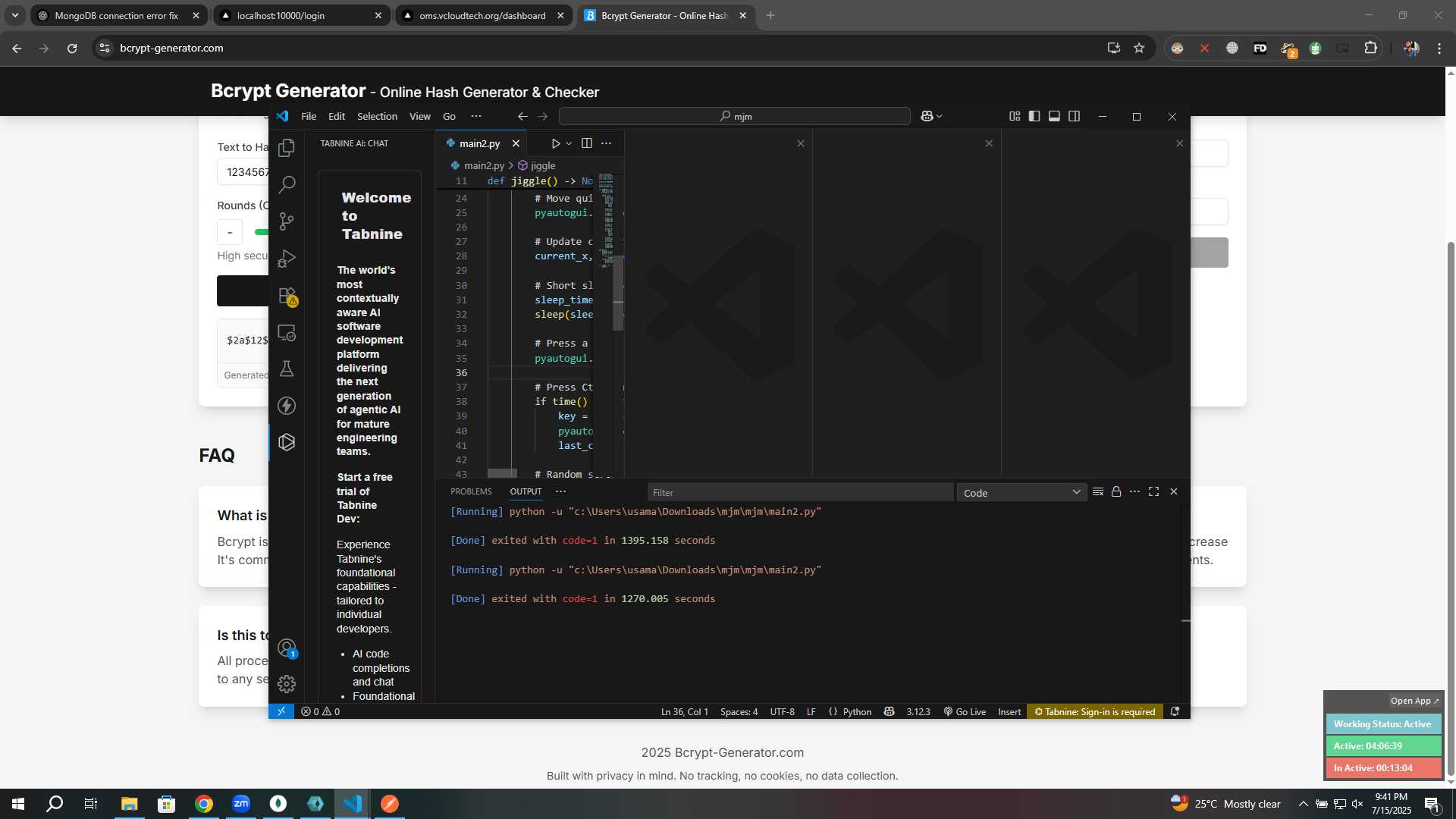This screenshot has height=819, width=1456.
Task: Switch to localhost:10000/login browser tab
Action: tap(301, 15)
